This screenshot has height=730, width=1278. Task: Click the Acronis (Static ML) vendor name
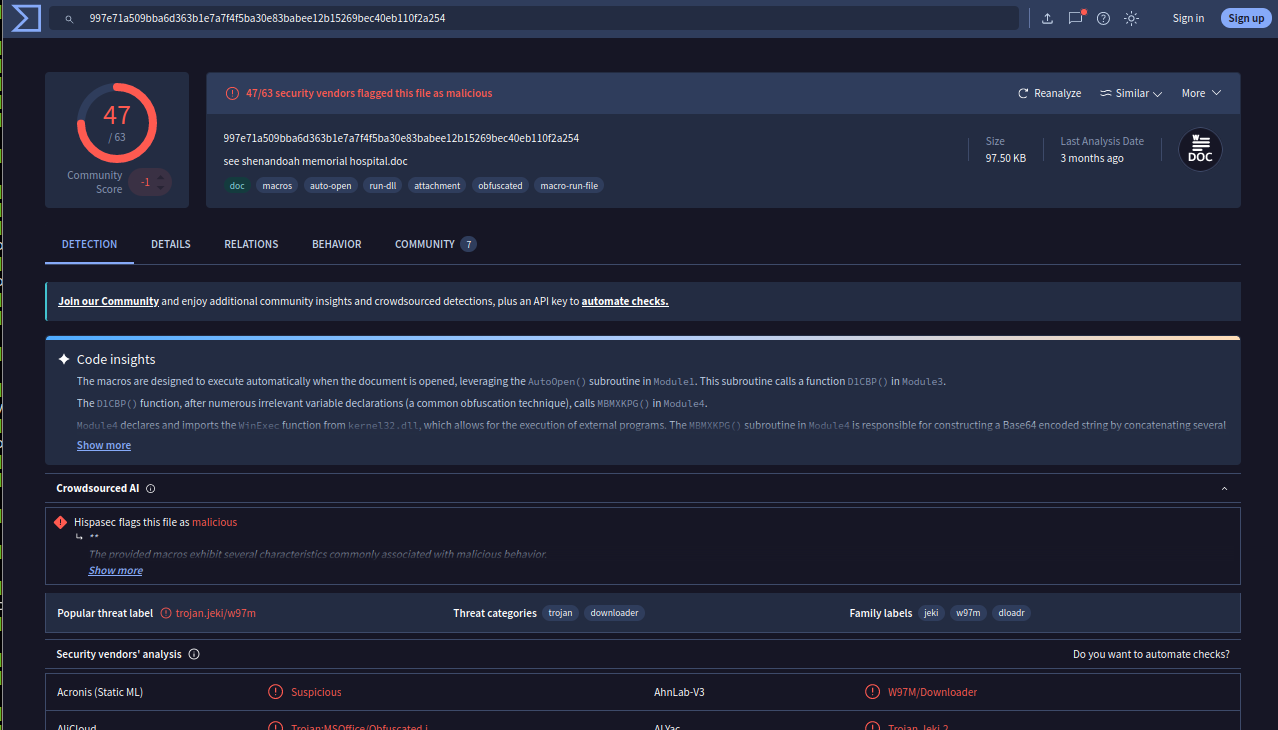pos(100,692)
